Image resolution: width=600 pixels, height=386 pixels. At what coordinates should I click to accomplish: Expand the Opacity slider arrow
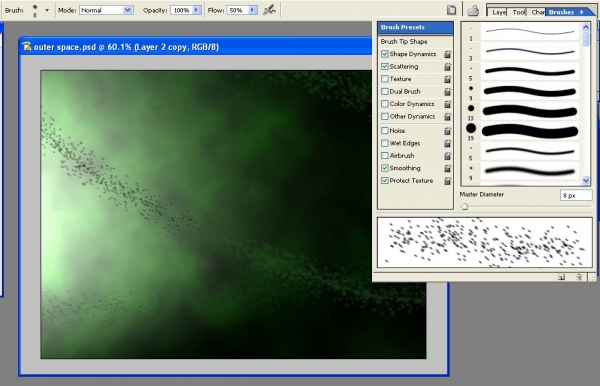pos(196,10)
